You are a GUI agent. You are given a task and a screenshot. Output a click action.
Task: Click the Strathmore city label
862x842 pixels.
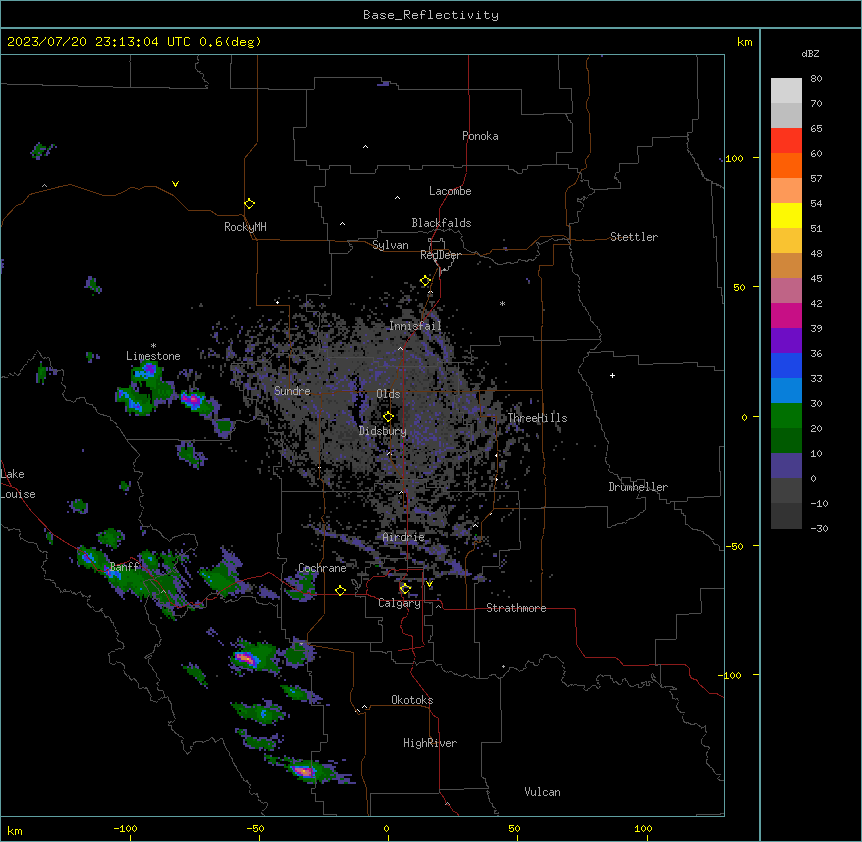pos(516,608)
